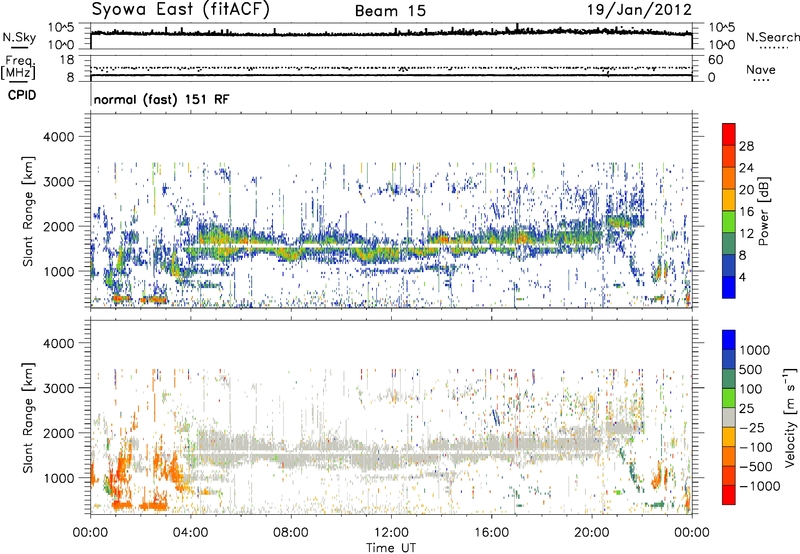Click the 'CPID' row label
This screenshot has width=800, height=554.
point(22,95)
